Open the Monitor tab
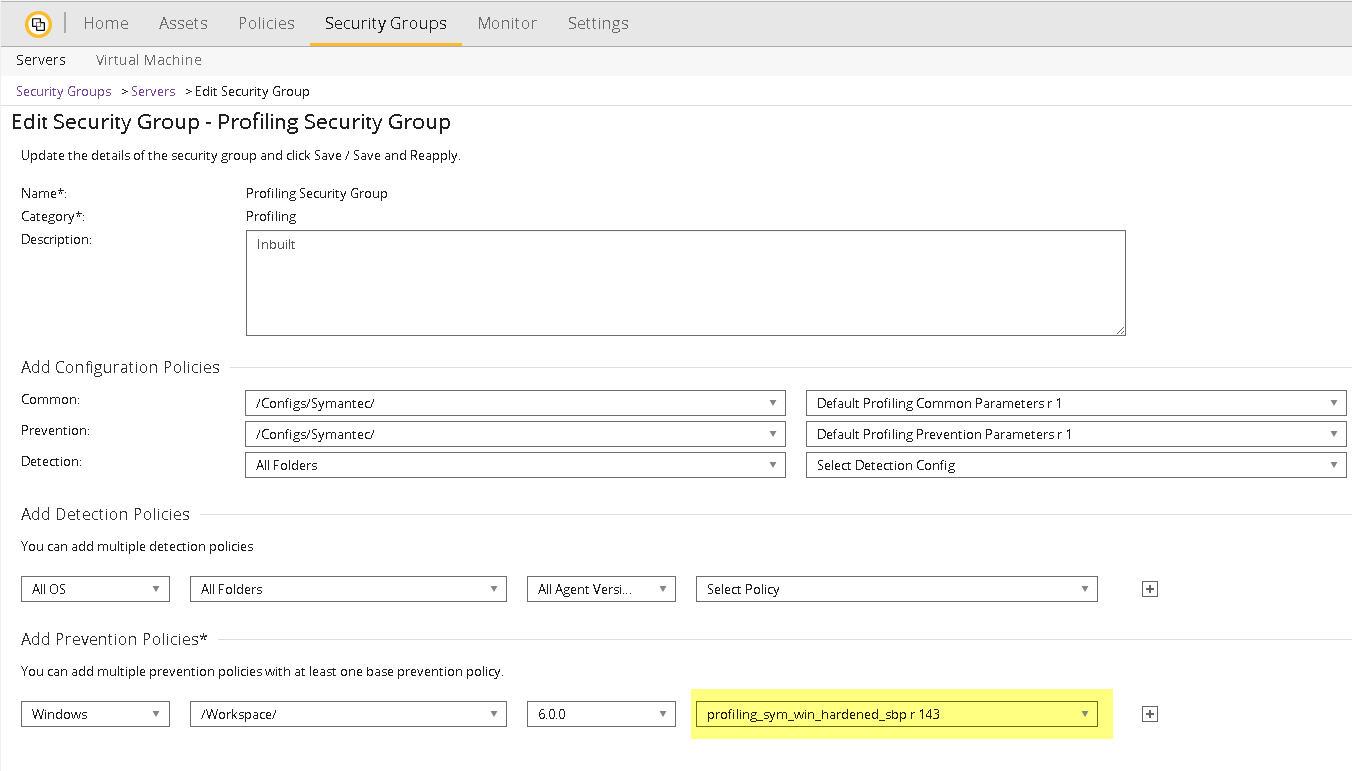 coord(507,23)
